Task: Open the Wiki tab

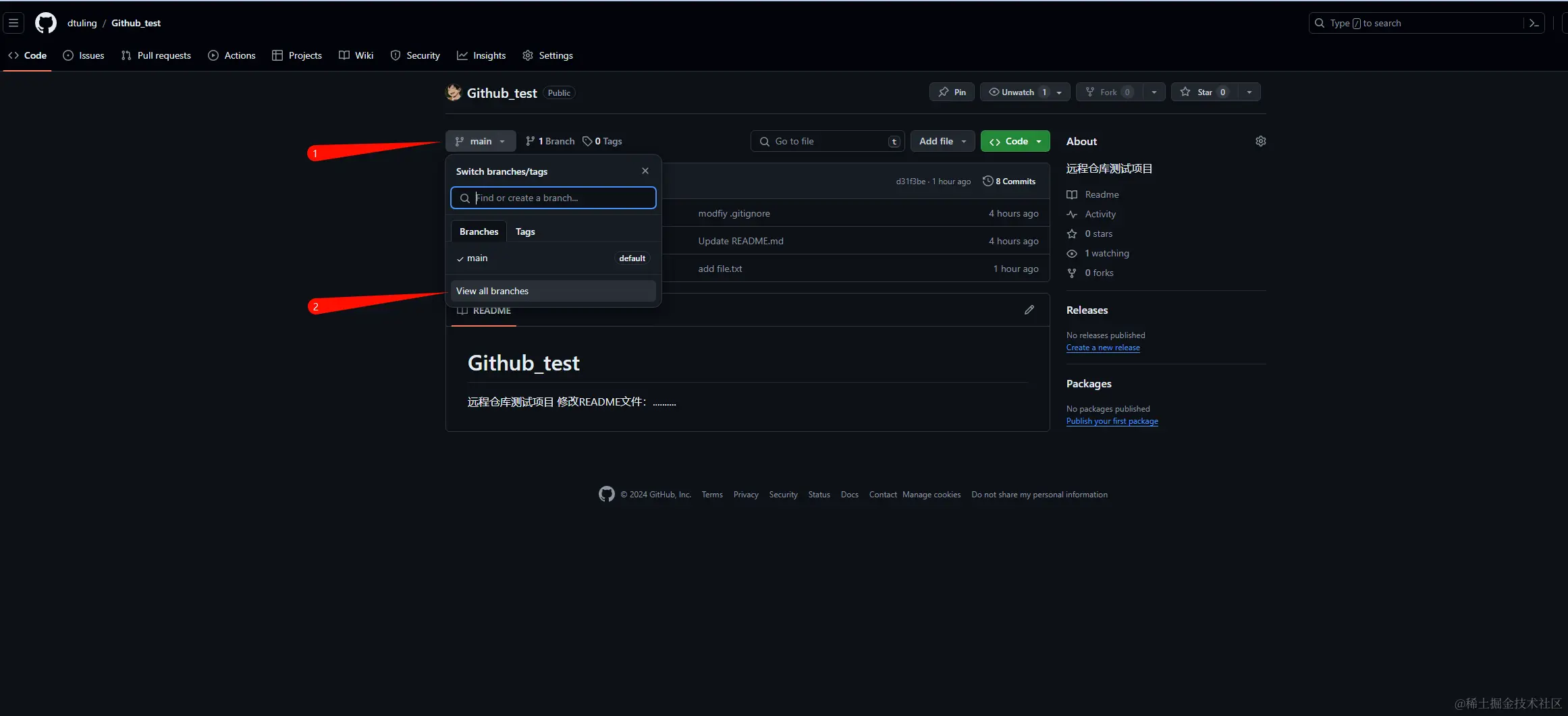Action: pyautogui.click(x=356, y=55)
